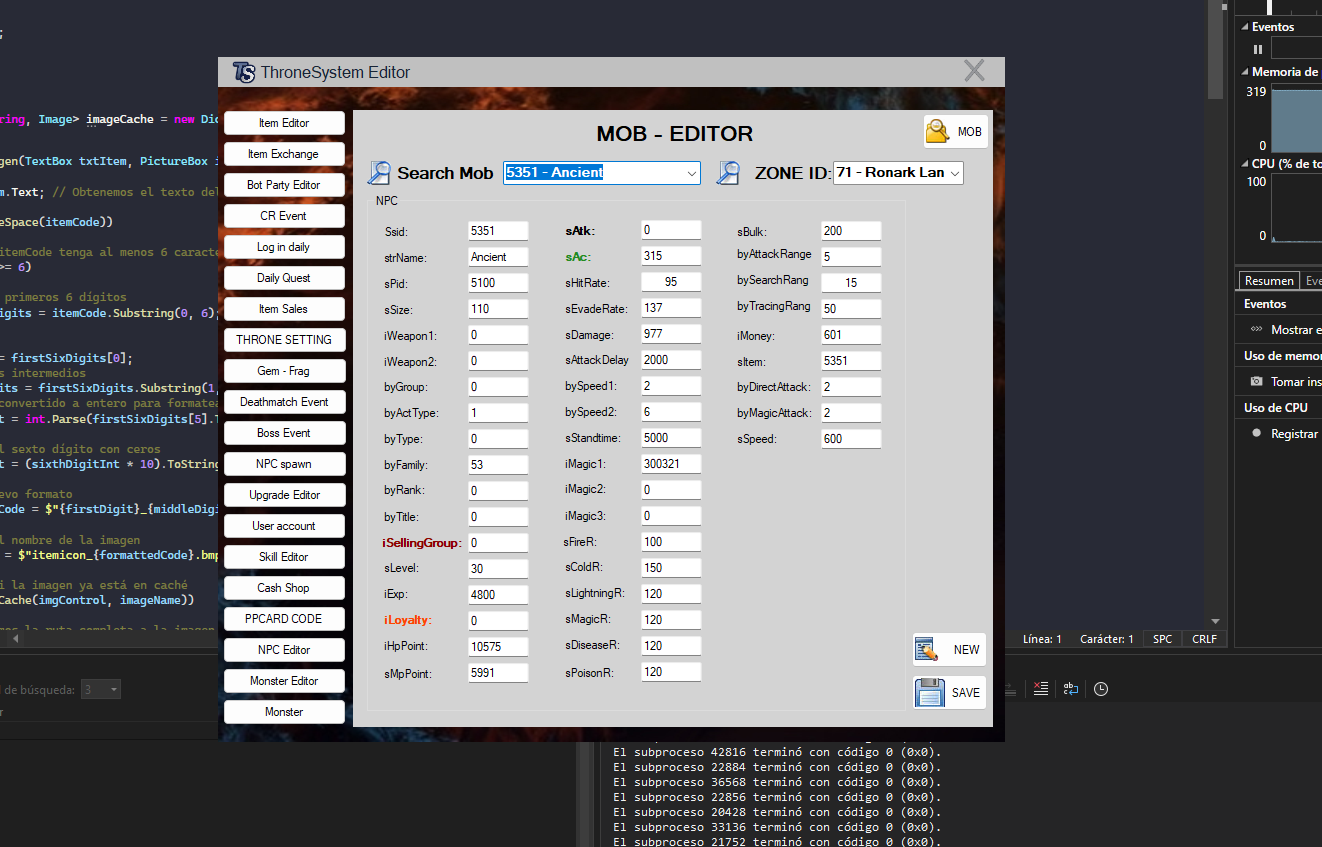1322x847 pixels.
Task: Click the magnifier icon beside Search Mob
Action: pos(379,173)
